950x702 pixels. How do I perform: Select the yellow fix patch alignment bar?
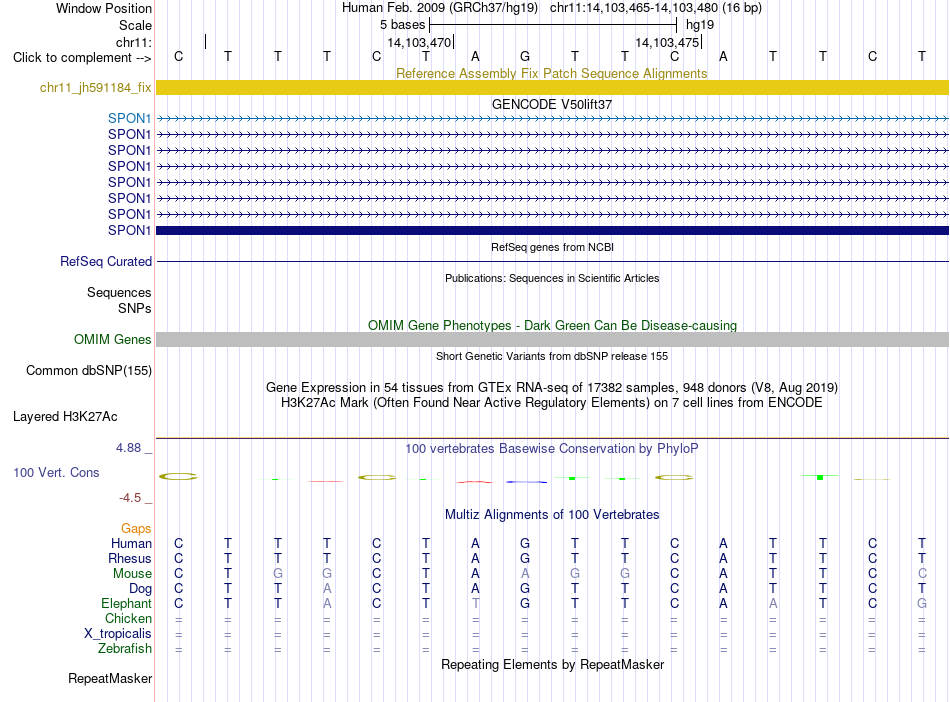point(552,87)
